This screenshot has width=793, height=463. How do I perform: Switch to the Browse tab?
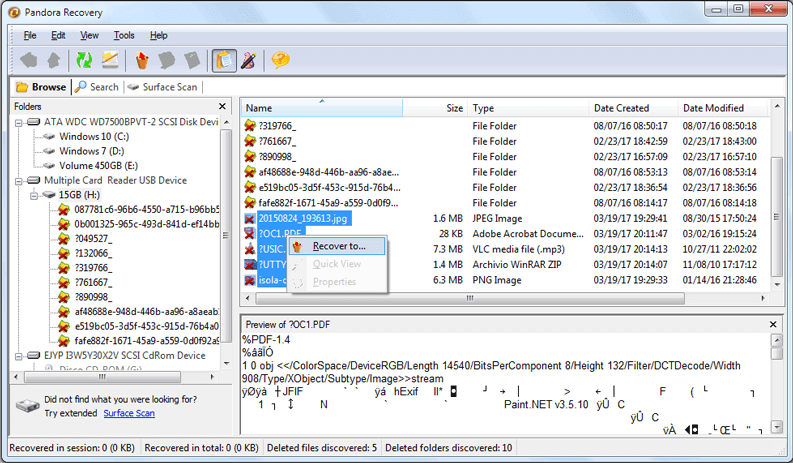[41, 87]
